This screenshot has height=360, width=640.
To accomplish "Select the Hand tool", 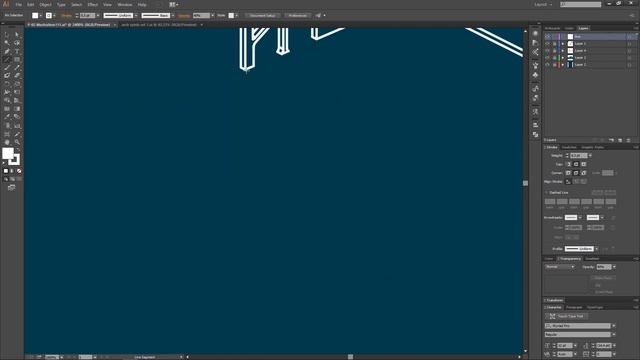I will pos(7,142).
